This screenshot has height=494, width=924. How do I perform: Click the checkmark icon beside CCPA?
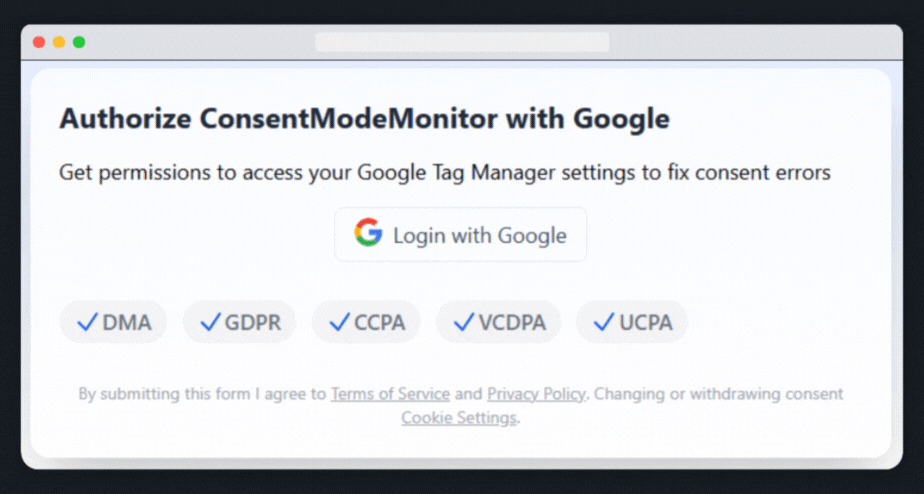[339, 322]
